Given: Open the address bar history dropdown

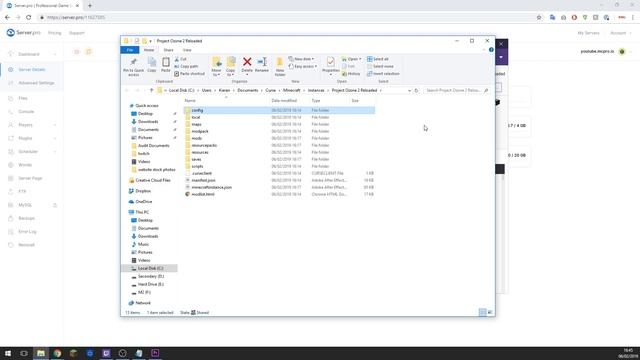Looking at the screenshot, I should (x=409, y=90).
